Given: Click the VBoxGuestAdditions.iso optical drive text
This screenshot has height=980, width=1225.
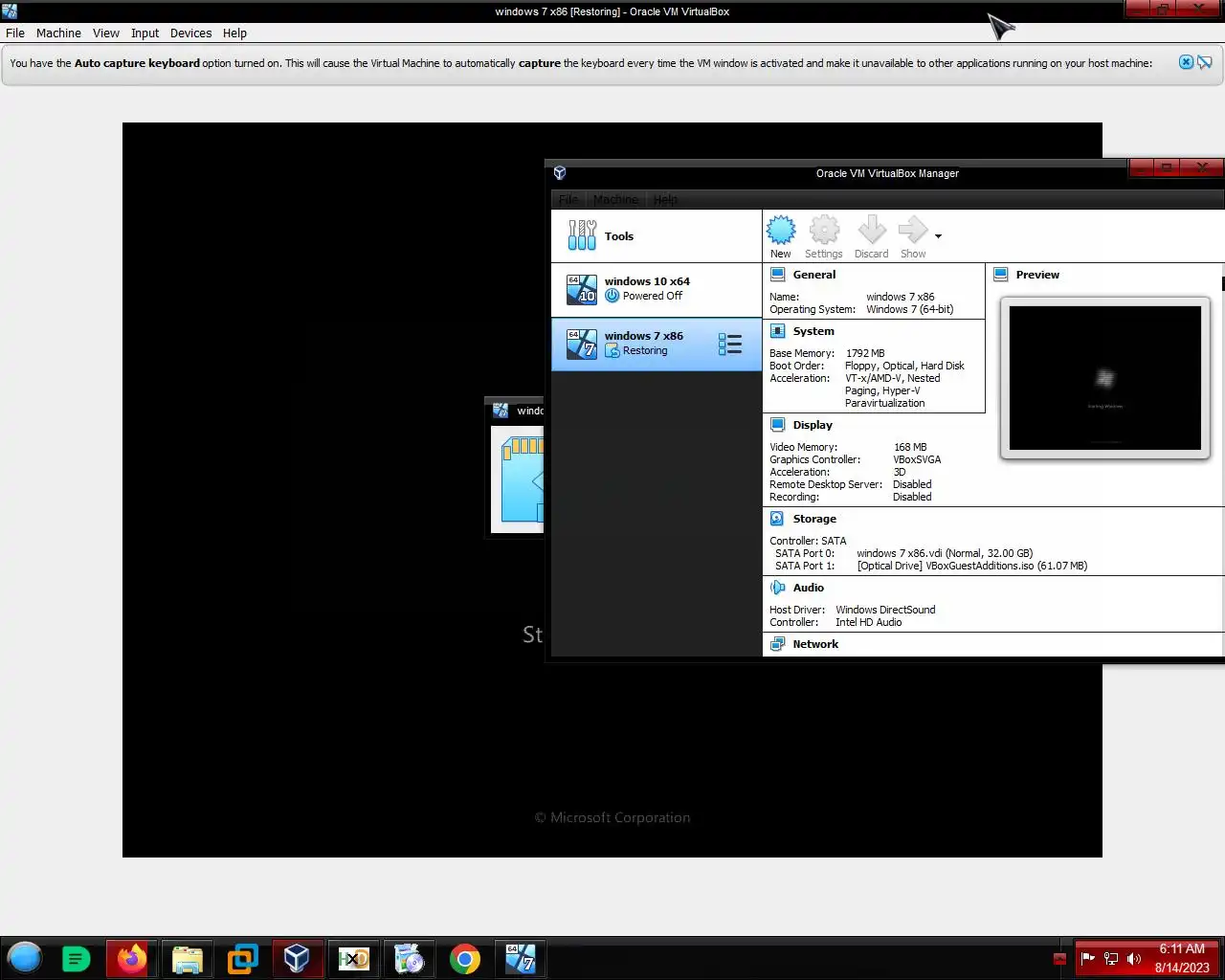Looking at the screenshot, I should (x=972, y=566).
